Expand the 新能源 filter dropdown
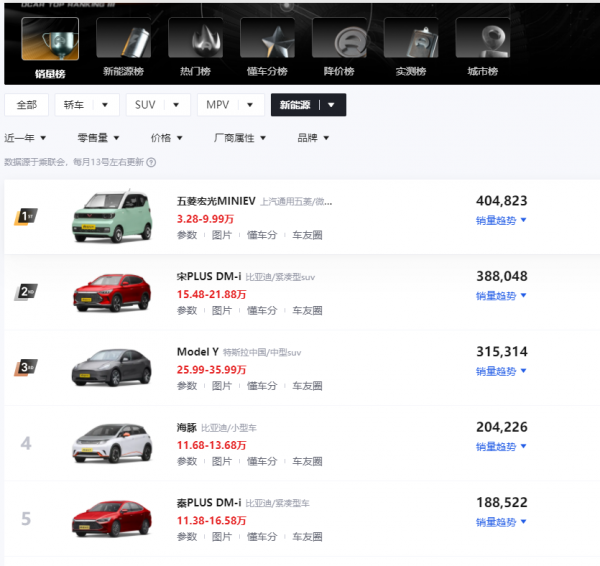 (x=308, y=105)
